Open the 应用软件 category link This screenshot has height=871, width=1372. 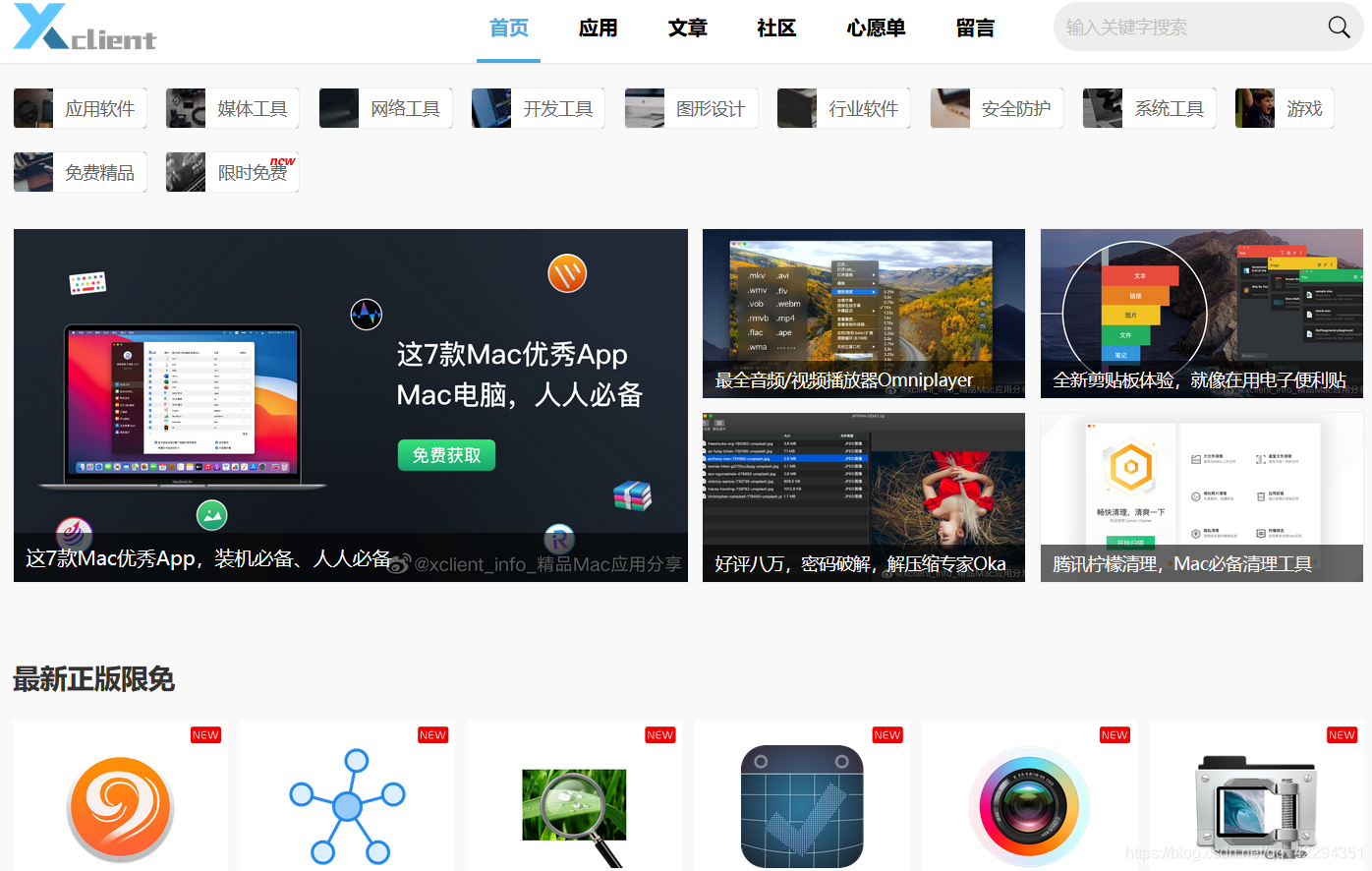tap(81, 108)
